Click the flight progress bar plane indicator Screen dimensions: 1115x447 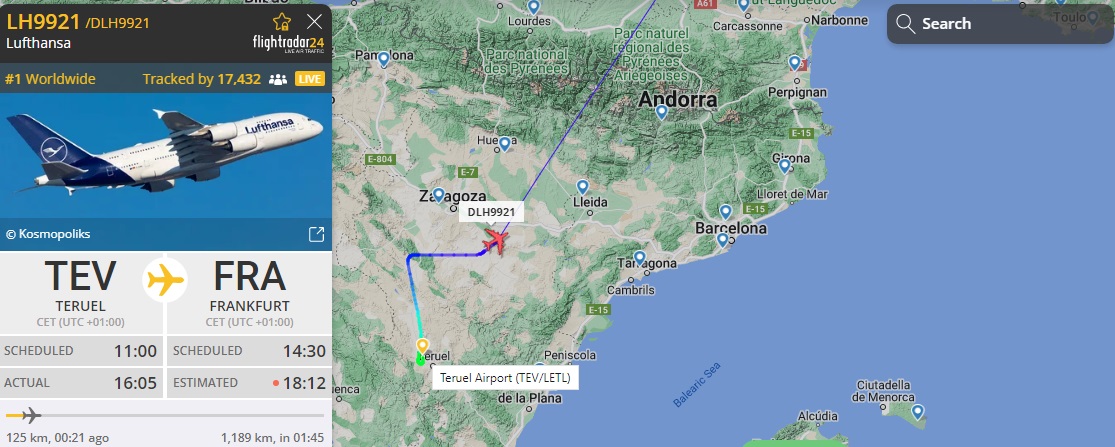point(31,416)
